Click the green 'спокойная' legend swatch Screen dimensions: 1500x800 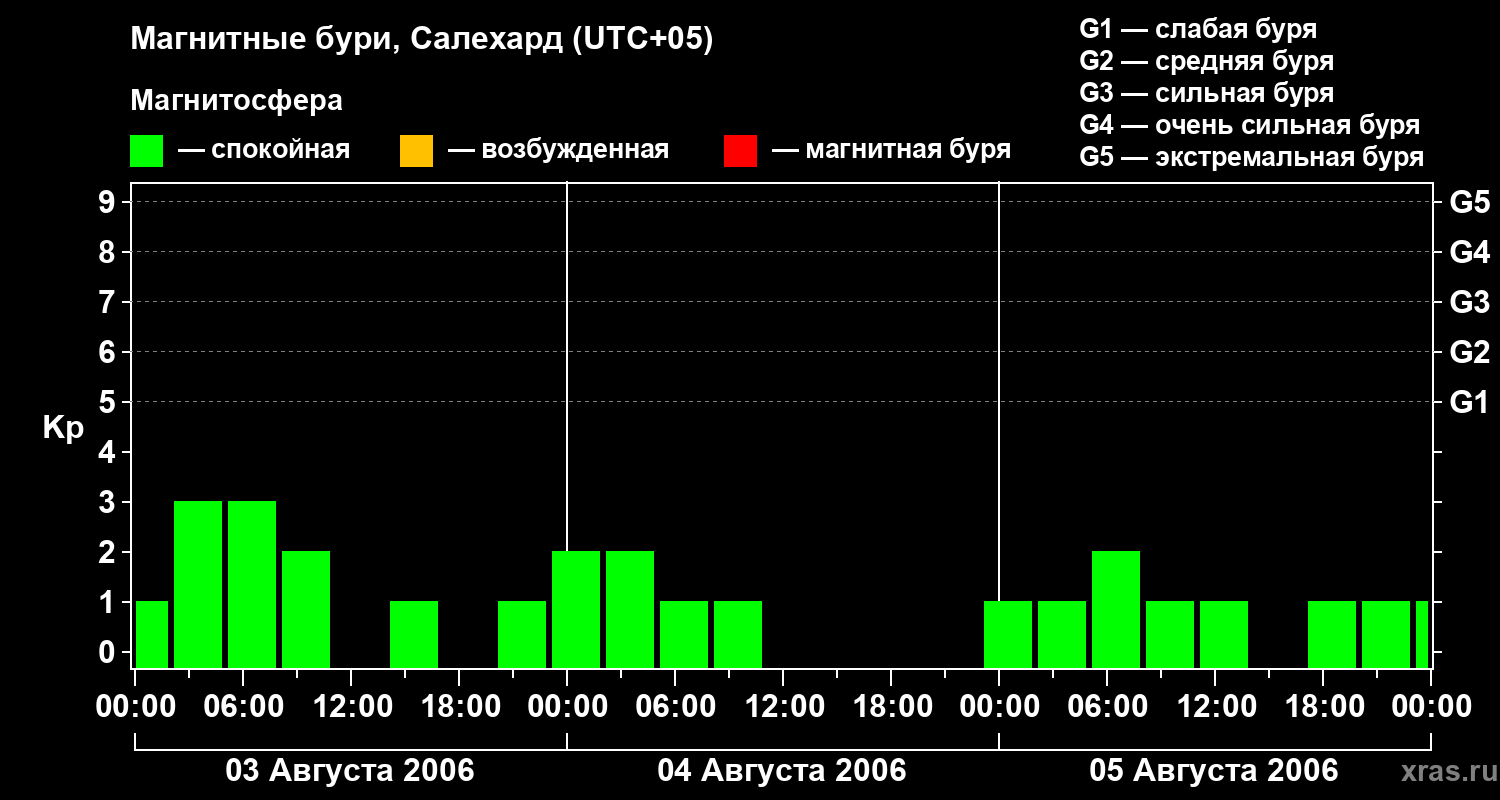147,151
